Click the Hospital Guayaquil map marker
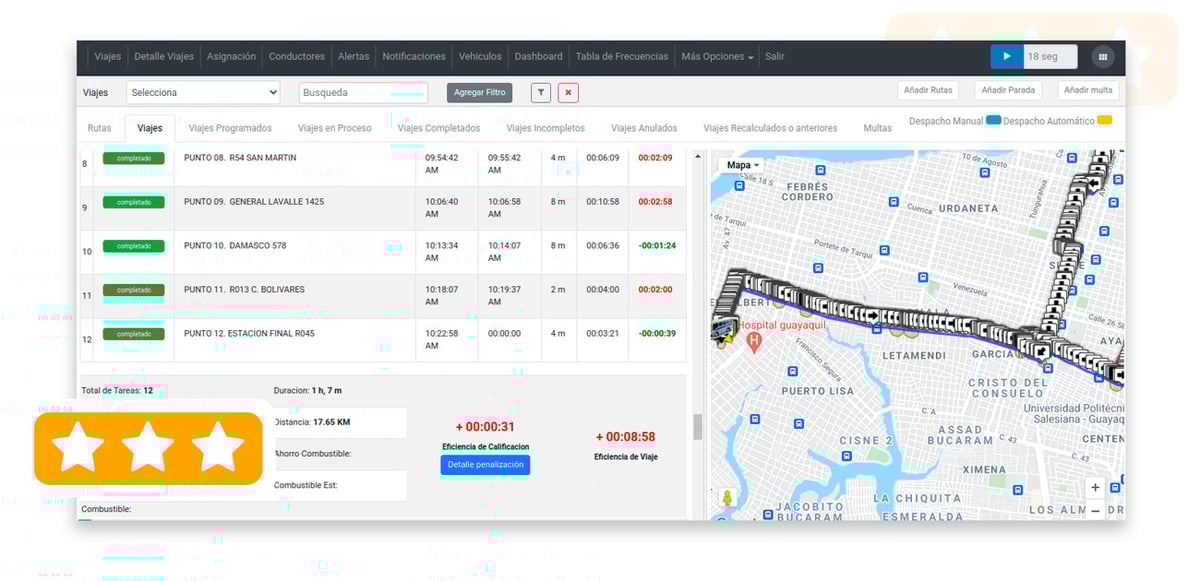Viewport: 1200px width, 581px height. click(754, 342)
